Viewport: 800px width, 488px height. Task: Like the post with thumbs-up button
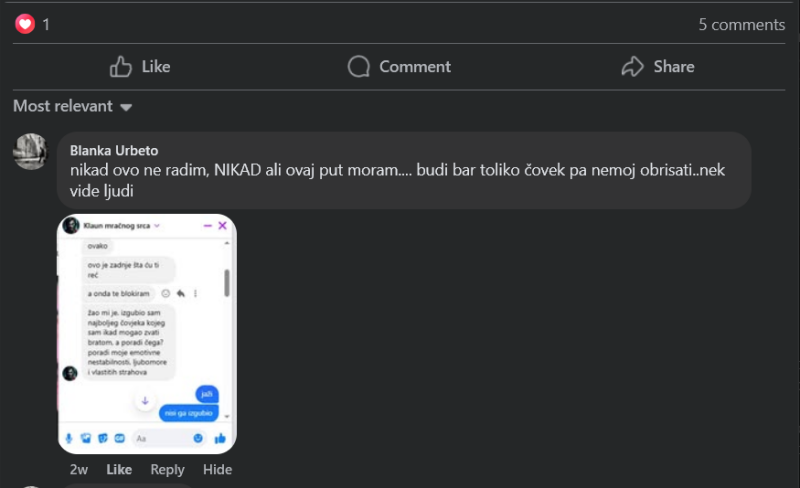coord(140,66)
